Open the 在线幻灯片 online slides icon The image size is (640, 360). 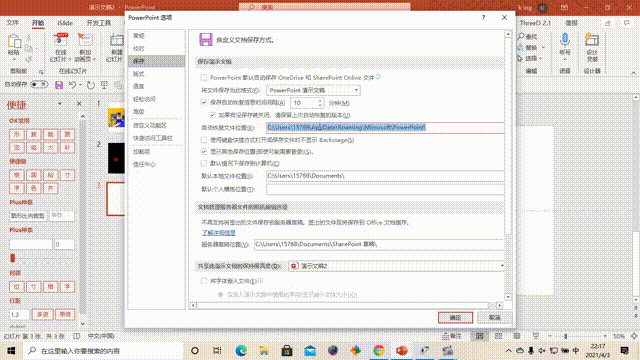pos(61,40)
